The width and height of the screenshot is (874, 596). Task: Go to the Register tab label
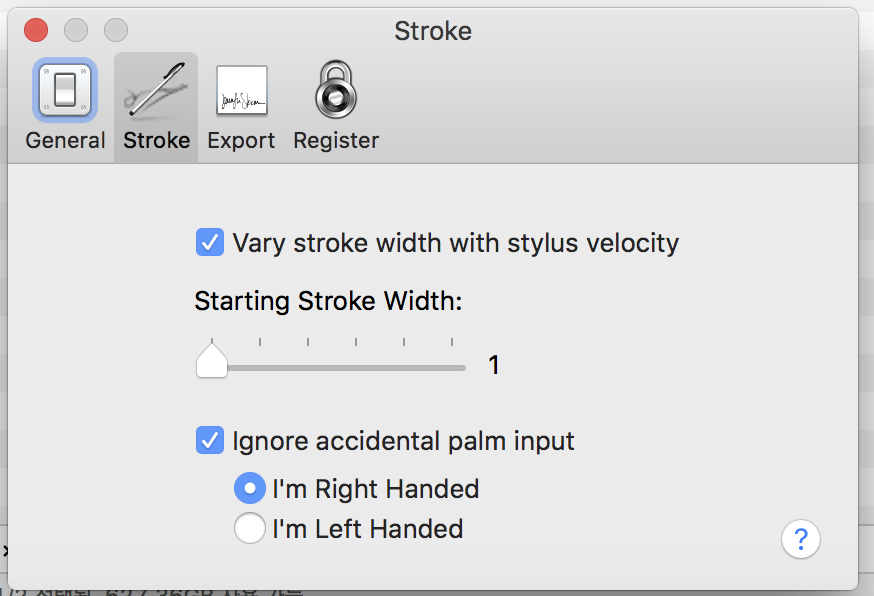click(x=336, y=141)
